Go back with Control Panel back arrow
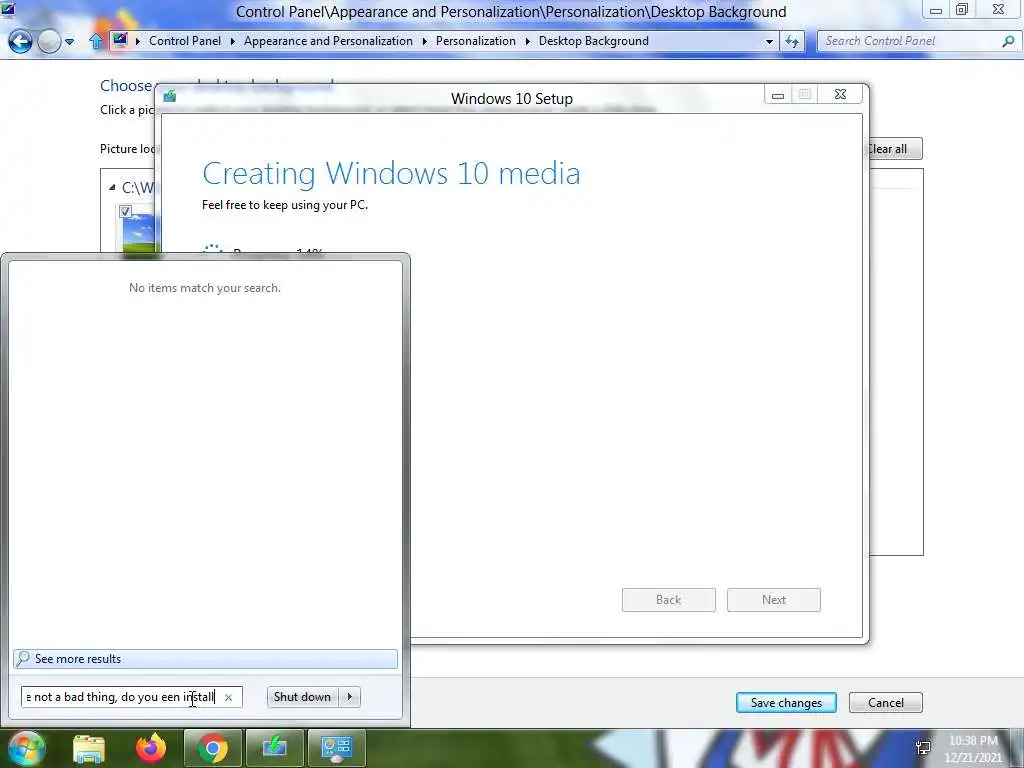 coord(20,42)
